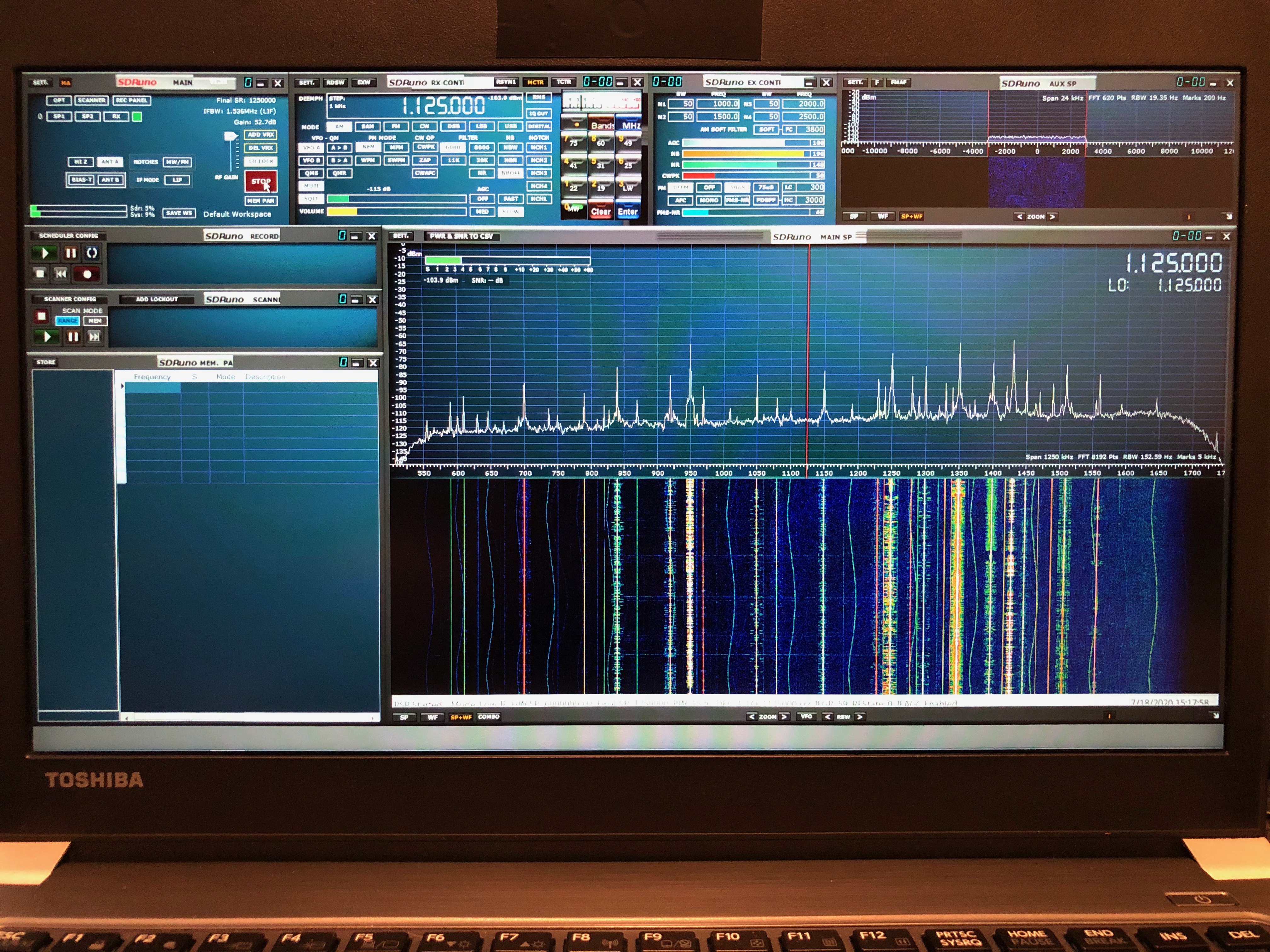Screen dimensions: 1270x952
Task: Expand the memory panel row arrow
Action: click(x=122, y=386)
